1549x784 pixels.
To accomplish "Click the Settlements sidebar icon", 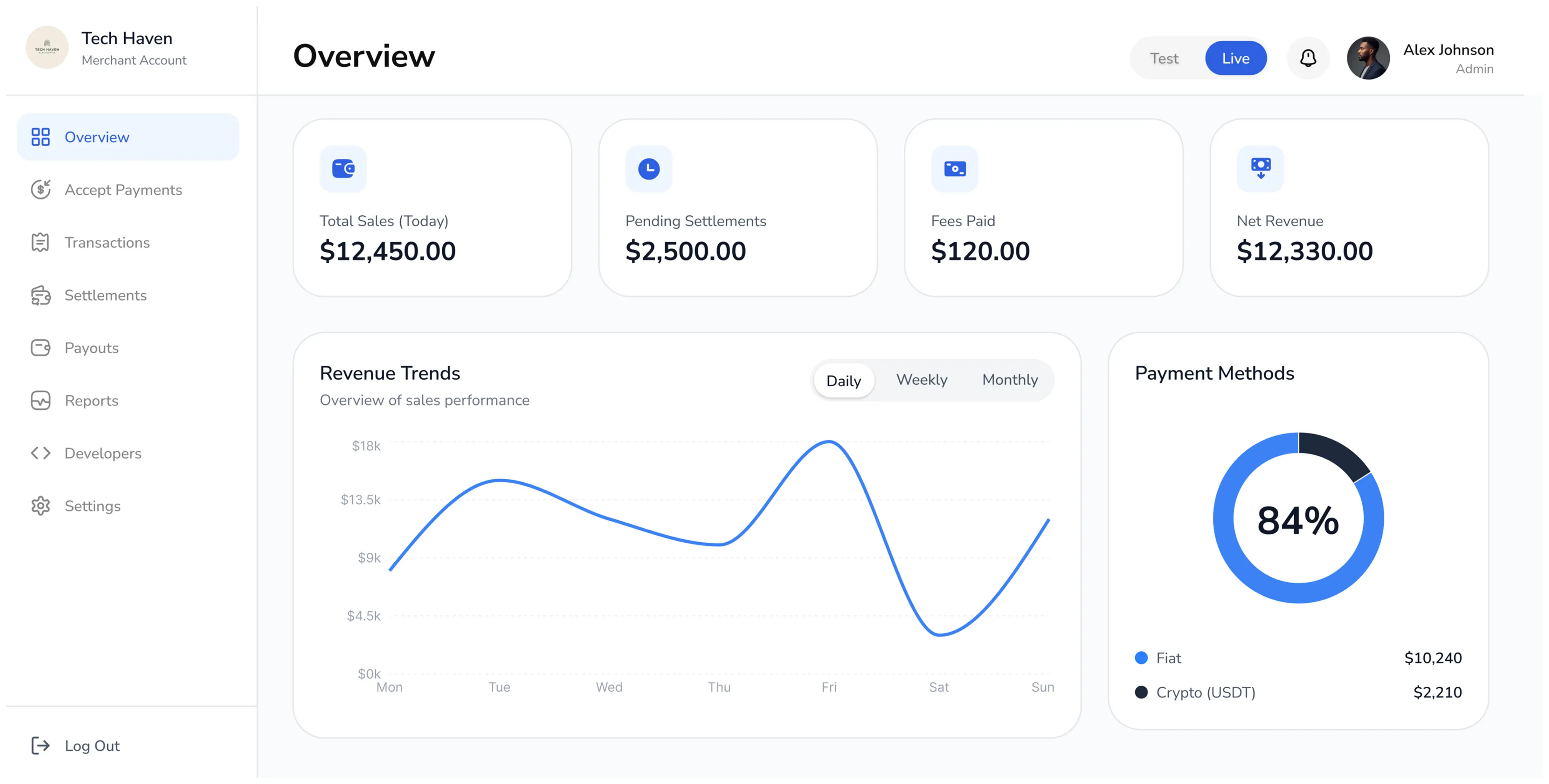I will coord(40,295).
